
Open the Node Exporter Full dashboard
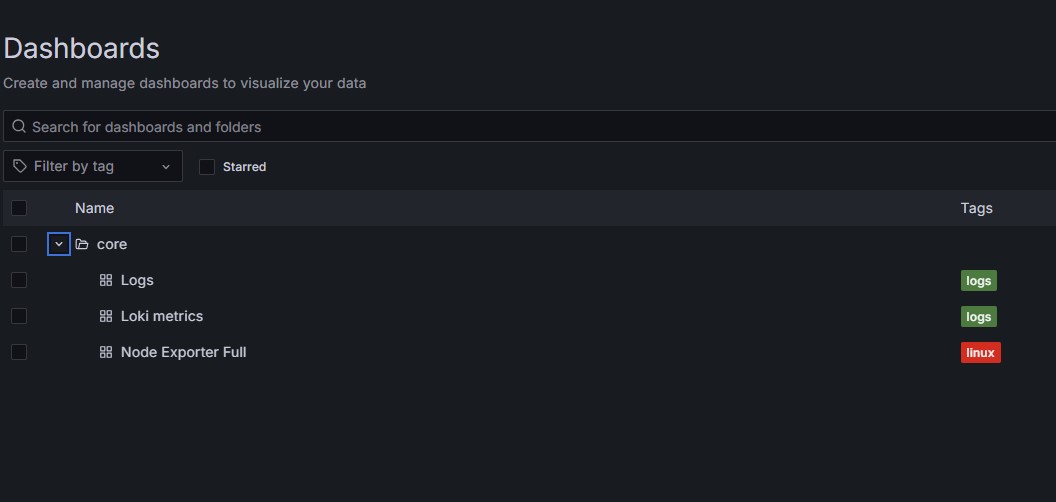[183, 352]
